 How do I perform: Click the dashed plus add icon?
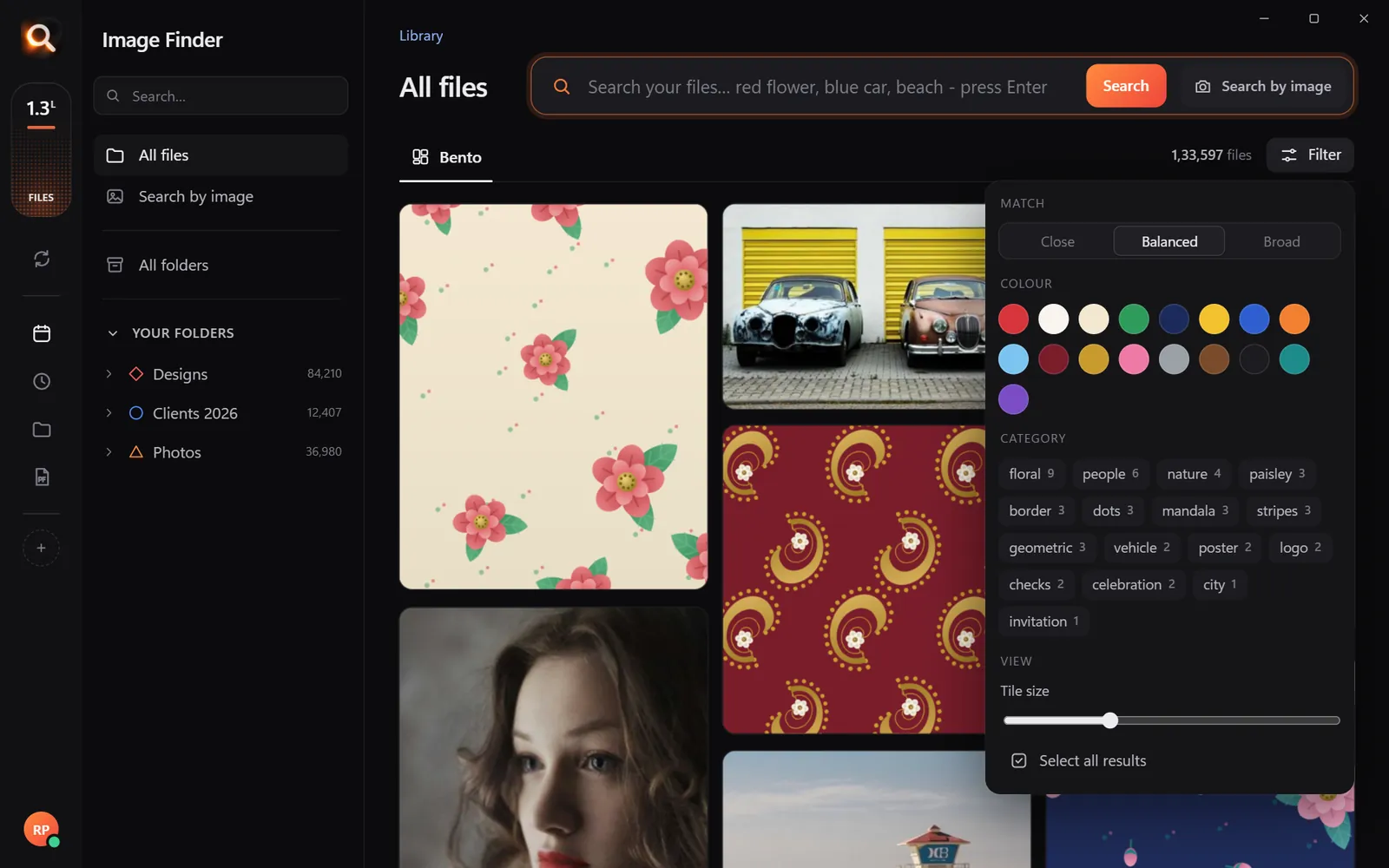[x=41, y=548]
